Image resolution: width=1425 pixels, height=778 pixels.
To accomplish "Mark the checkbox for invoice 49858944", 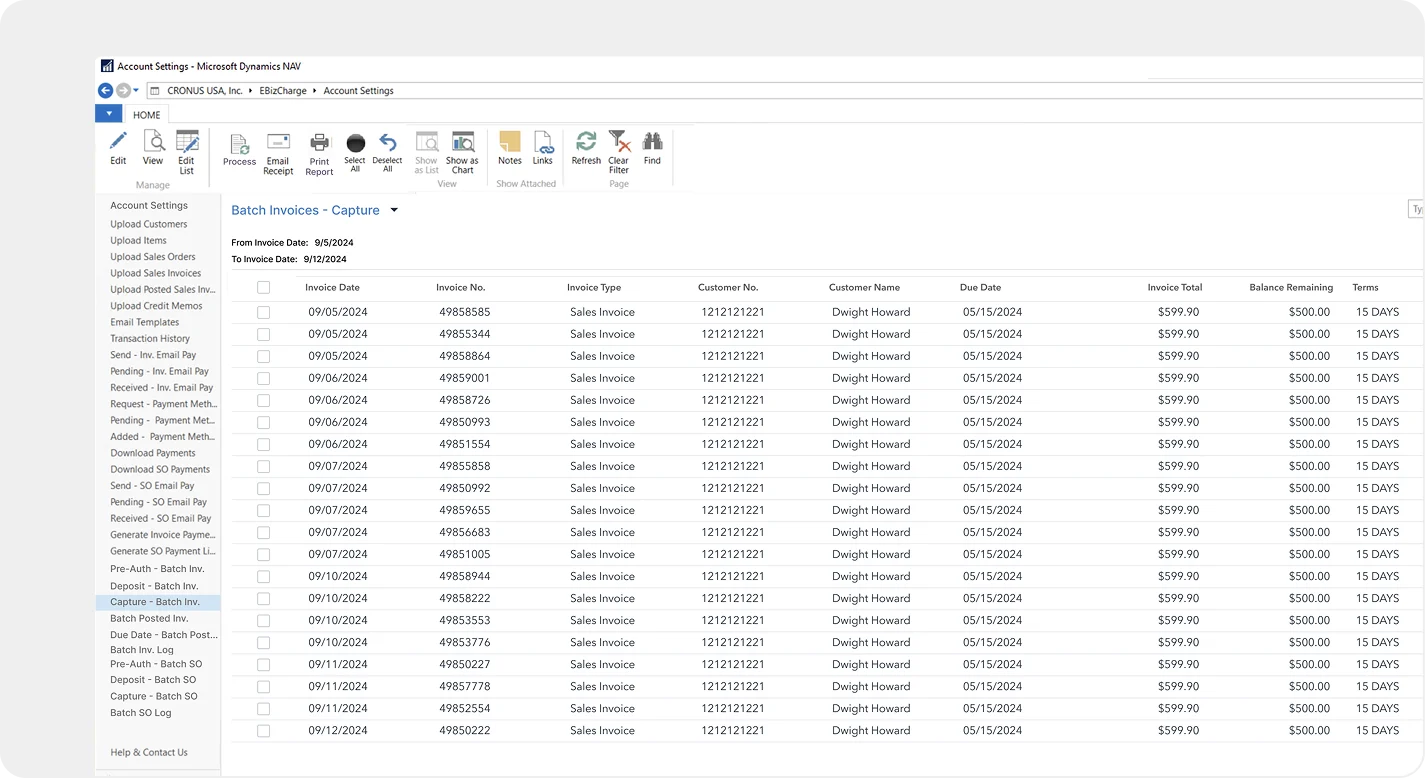I will (263, 576).
